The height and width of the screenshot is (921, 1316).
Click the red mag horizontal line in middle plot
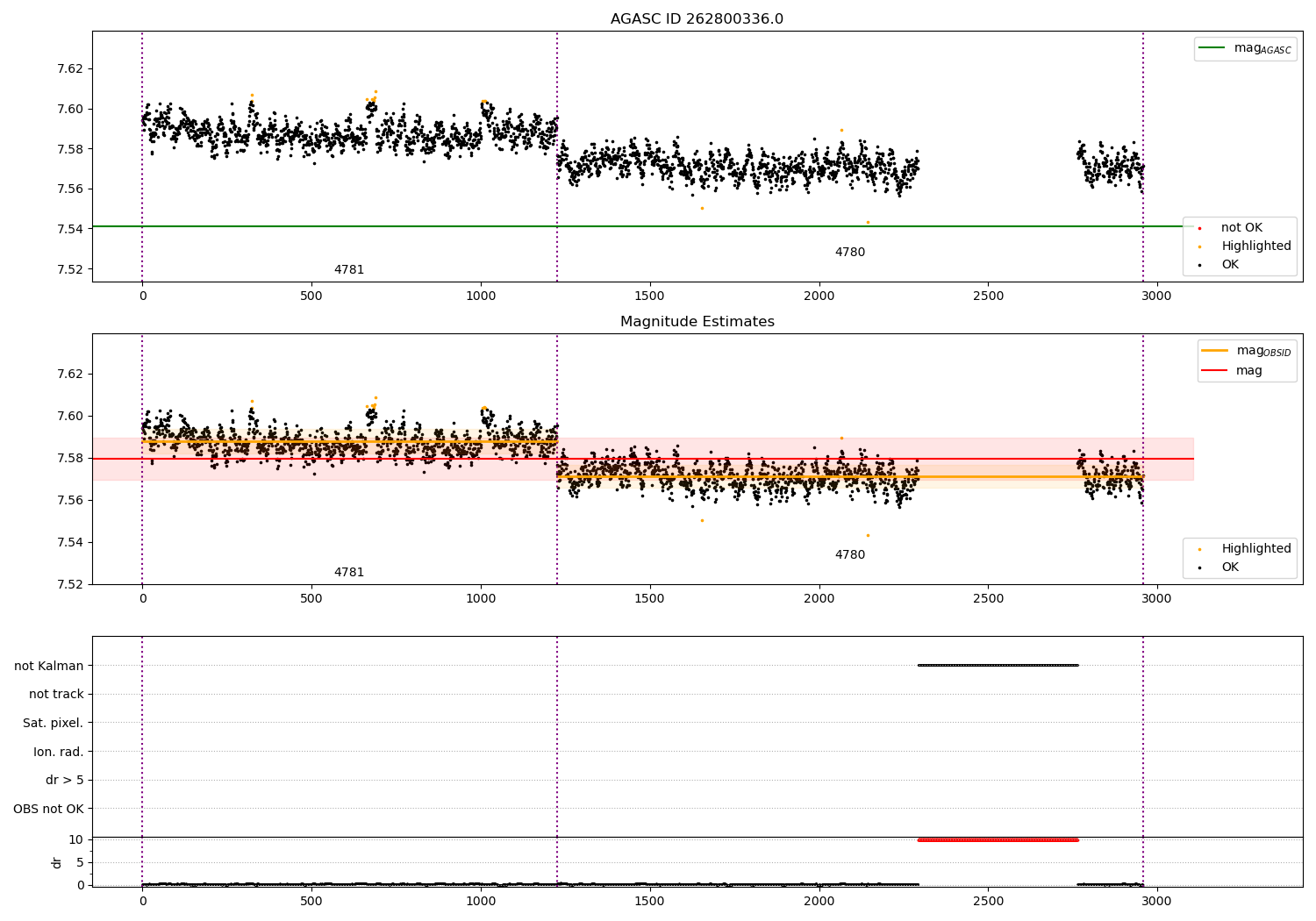pyautogui.click(x=642, y=459)
